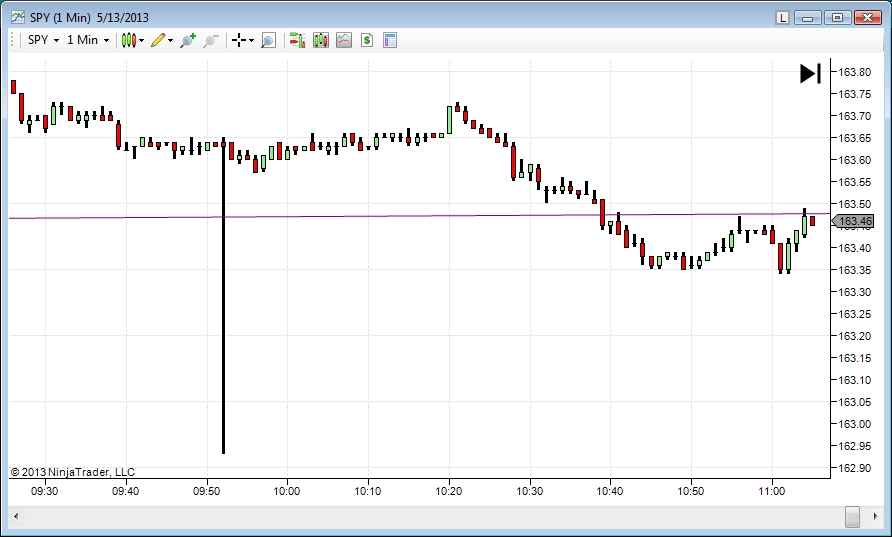The height and width of the screenshot is (537, 892).
Task: Click the 163.00 price axis label
Action: point(855,424)
